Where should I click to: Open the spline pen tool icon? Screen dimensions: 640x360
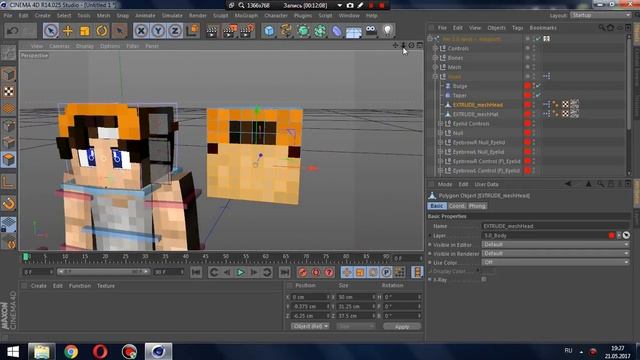(286, 31)
